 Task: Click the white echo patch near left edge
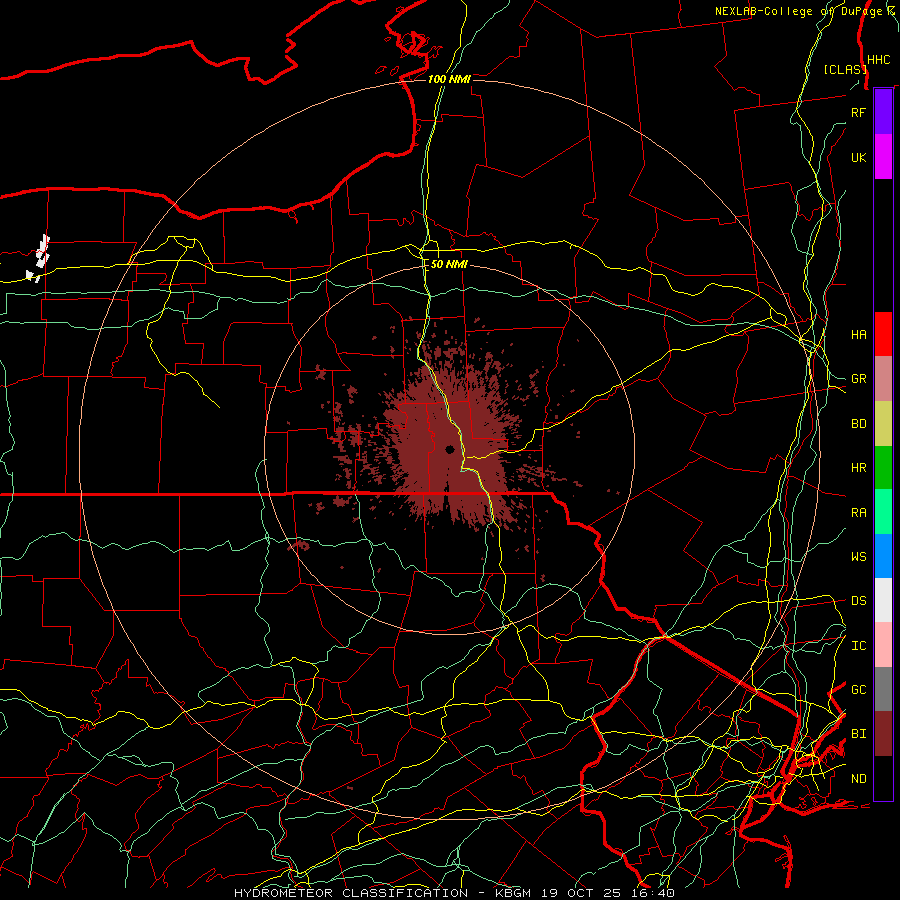click(39, 258)
